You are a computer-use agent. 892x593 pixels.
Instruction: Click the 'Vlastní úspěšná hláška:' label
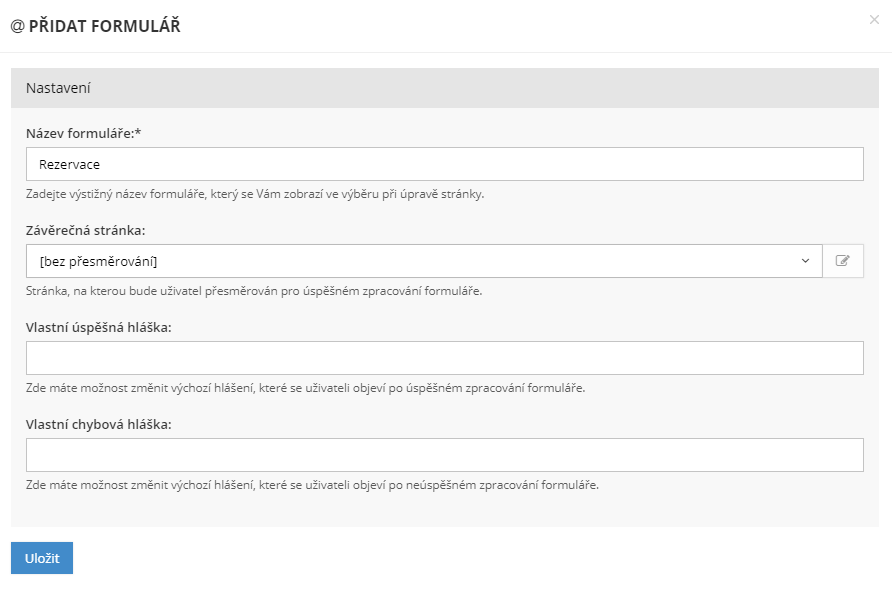click(x=99, y=327)
